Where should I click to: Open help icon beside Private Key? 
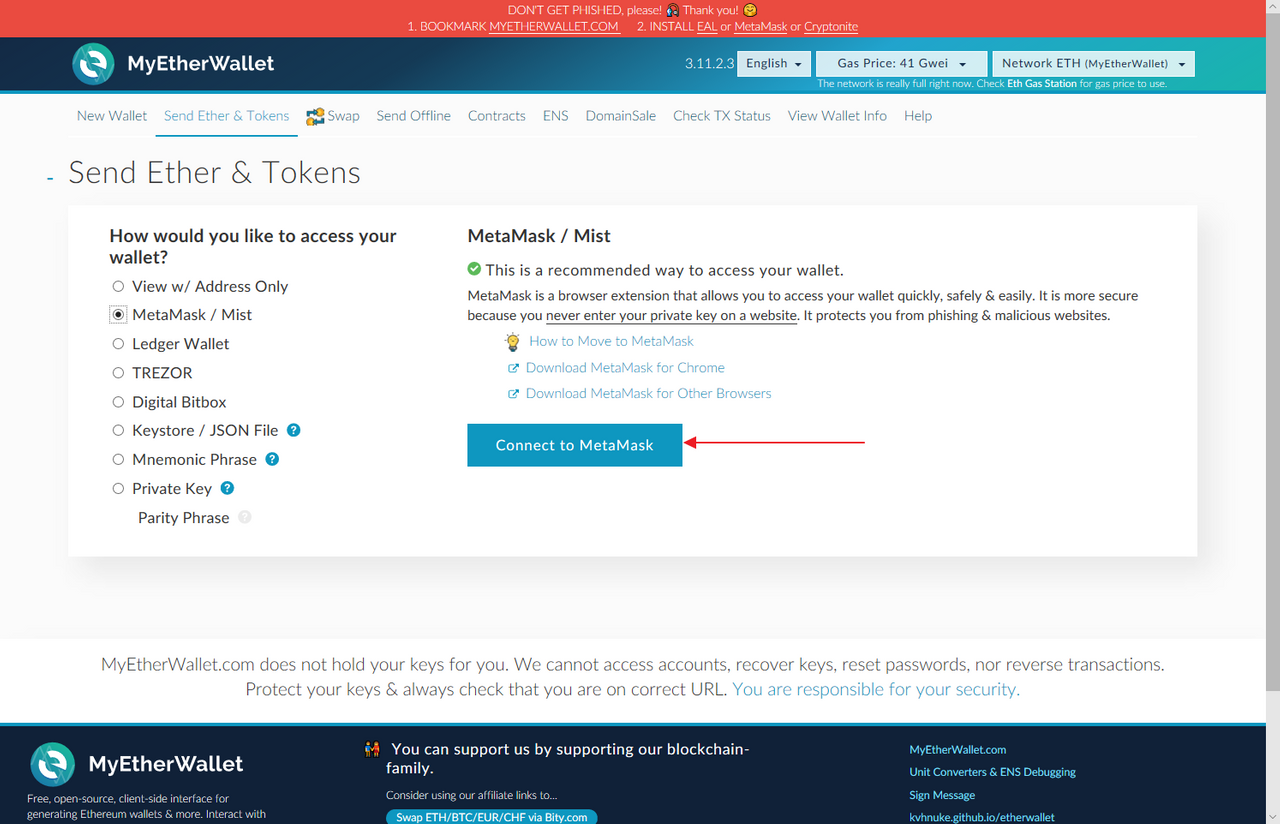pos(227,488)
